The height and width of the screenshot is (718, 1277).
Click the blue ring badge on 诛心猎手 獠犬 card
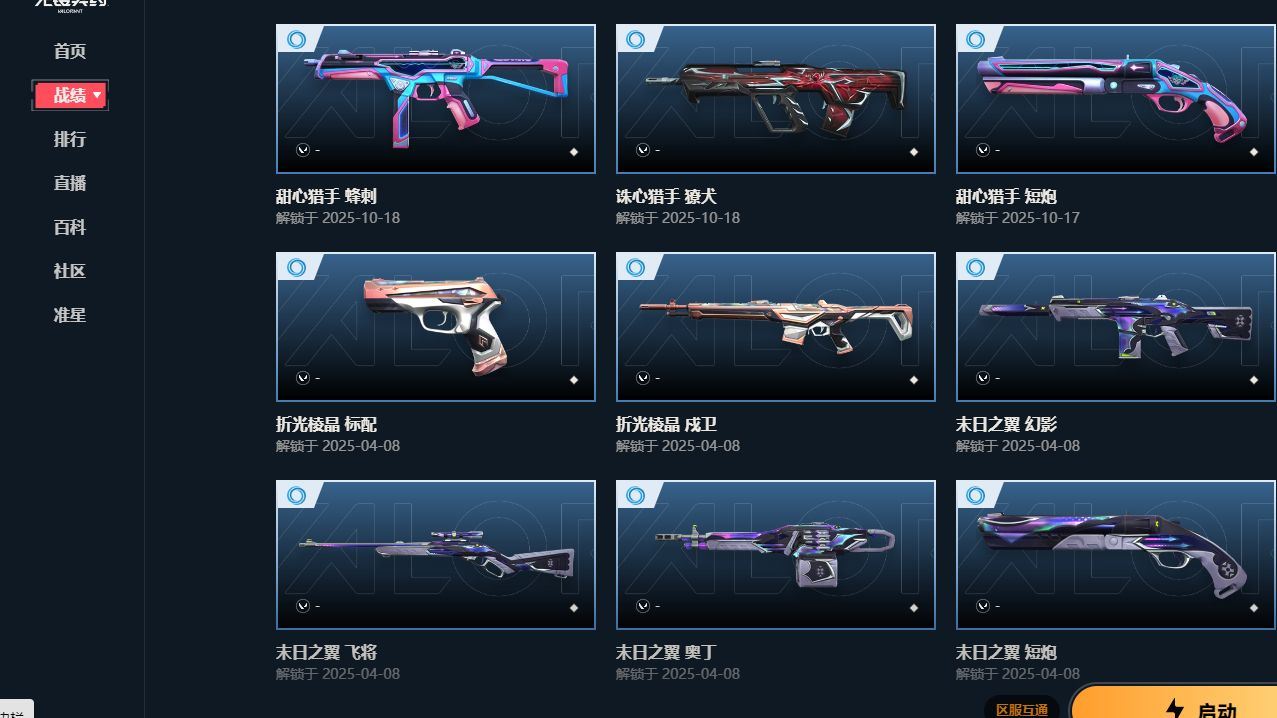pos(636,40)
